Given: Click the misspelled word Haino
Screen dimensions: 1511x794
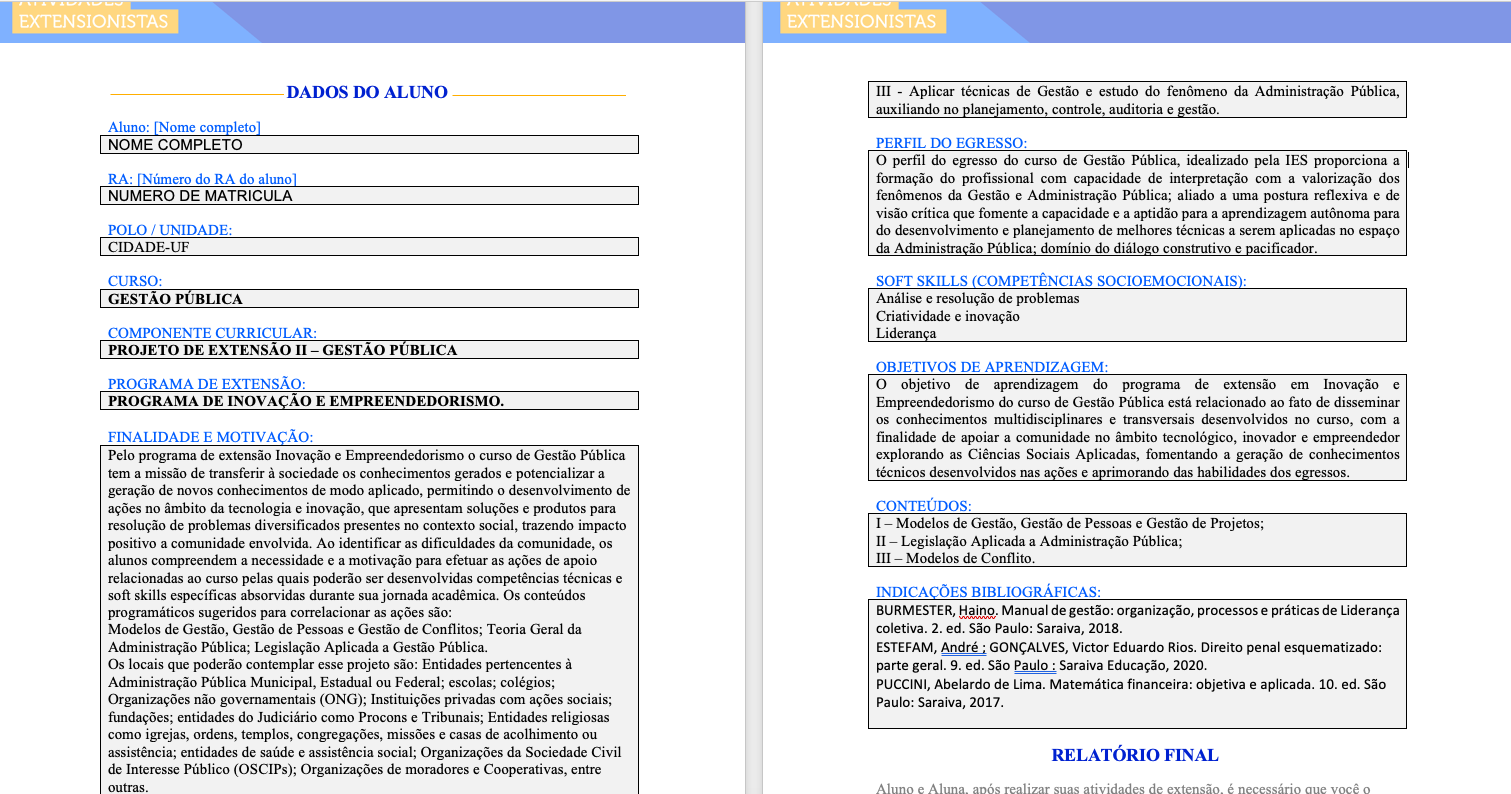Looking at the screenshot, I should pyautogui.click(x=976, y=610).
